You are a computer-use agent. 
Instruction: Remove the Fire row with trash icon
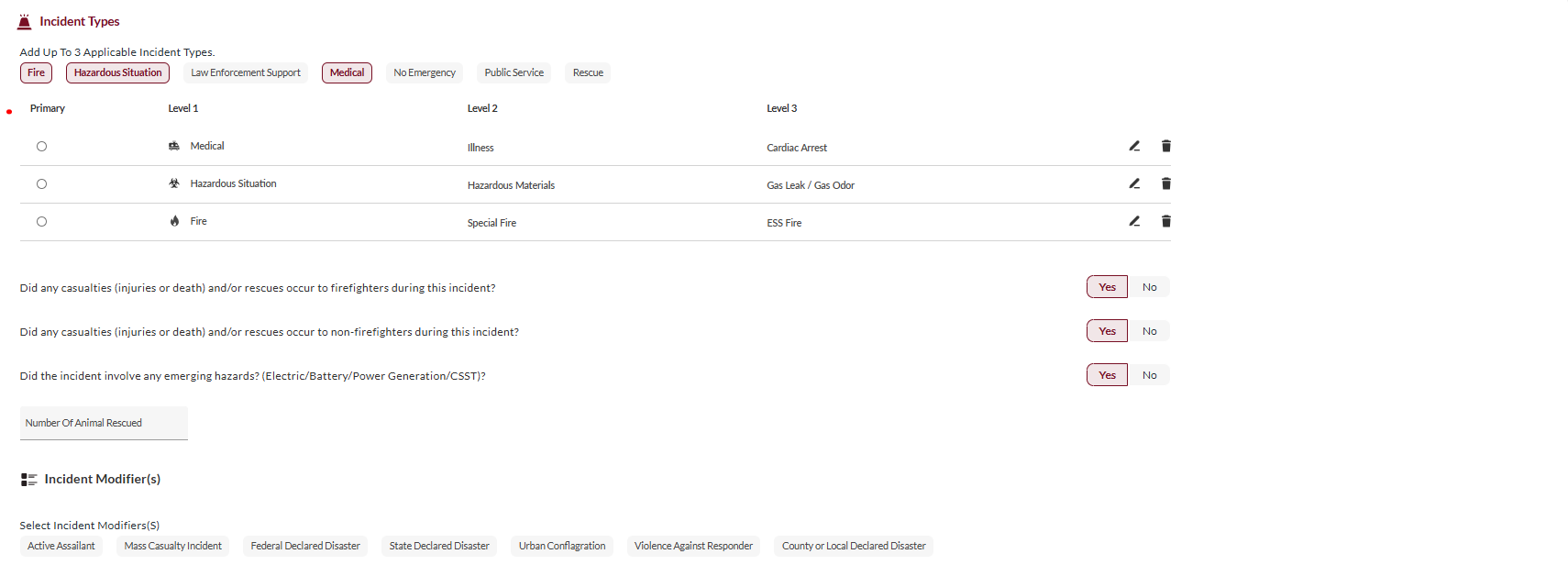(x=1165, y=221)
